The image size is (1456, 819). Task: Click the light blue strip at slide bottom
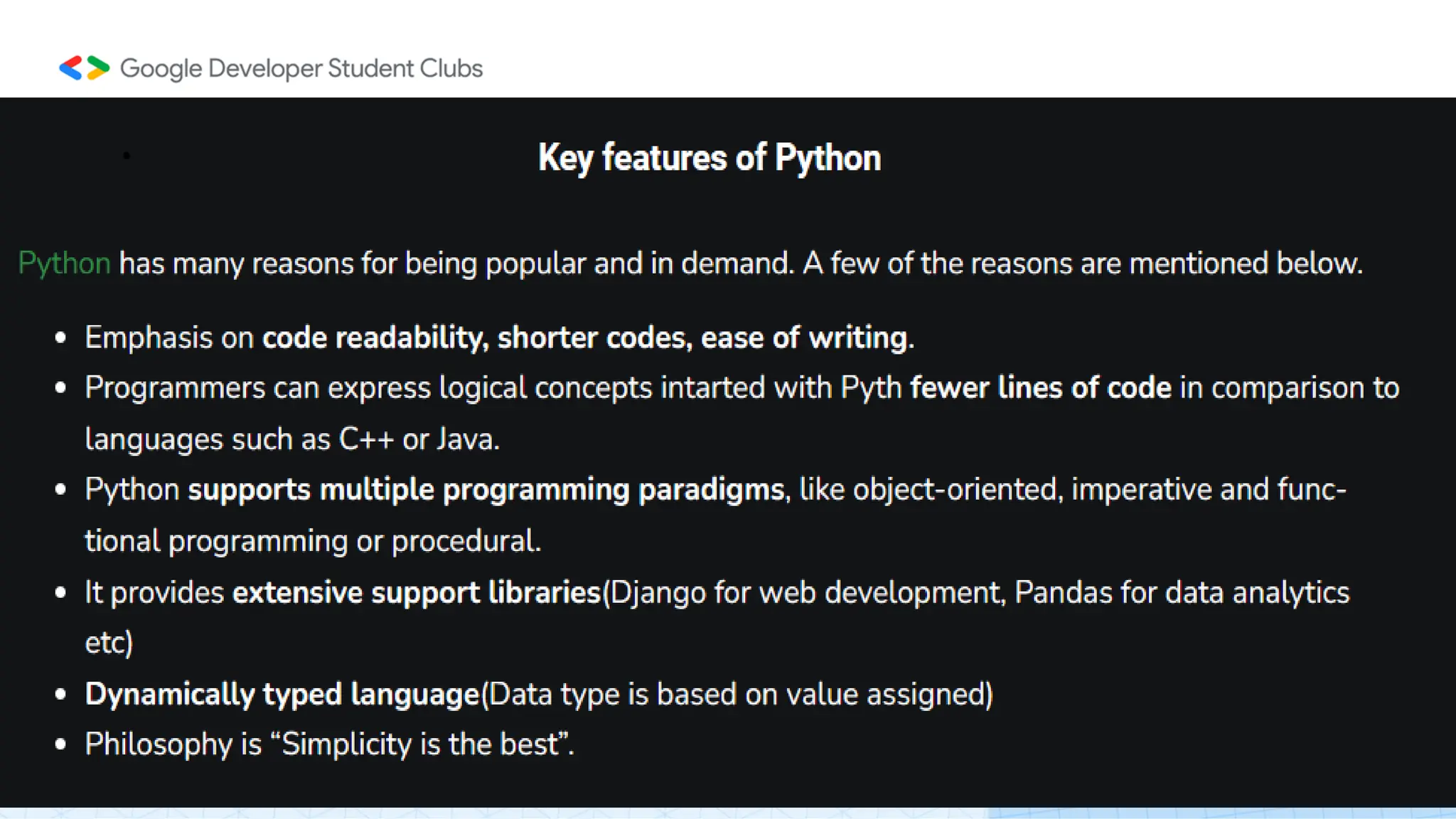click(728, 813)
